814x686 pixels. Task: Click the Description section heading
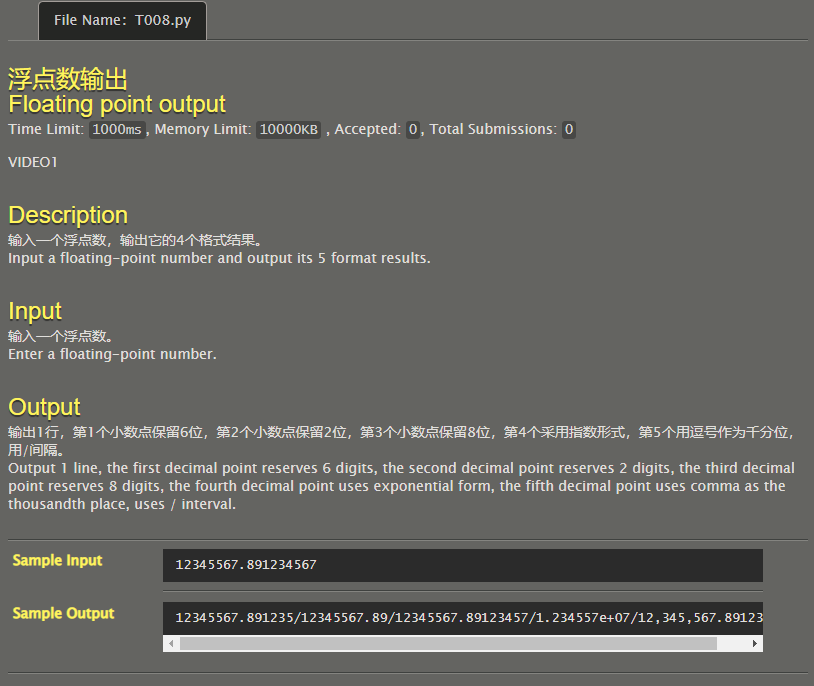point(67,215)
